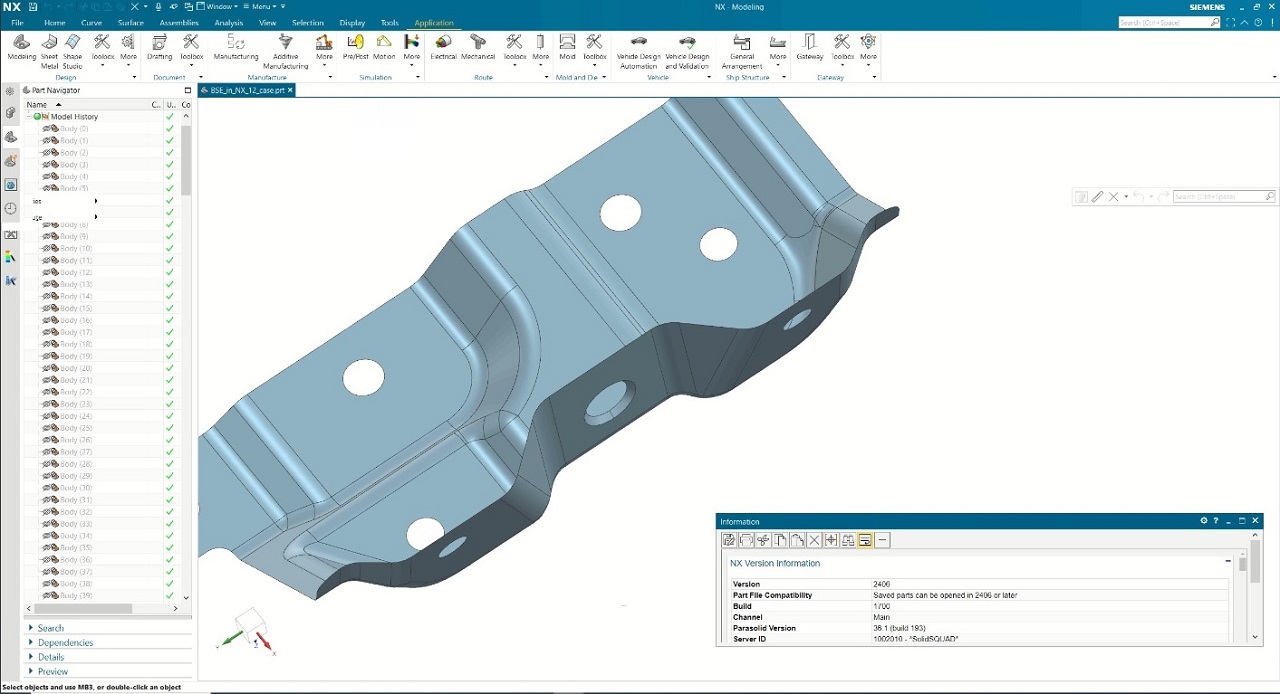
Task: Expand the Dependencies section
Action: [65, 643]
